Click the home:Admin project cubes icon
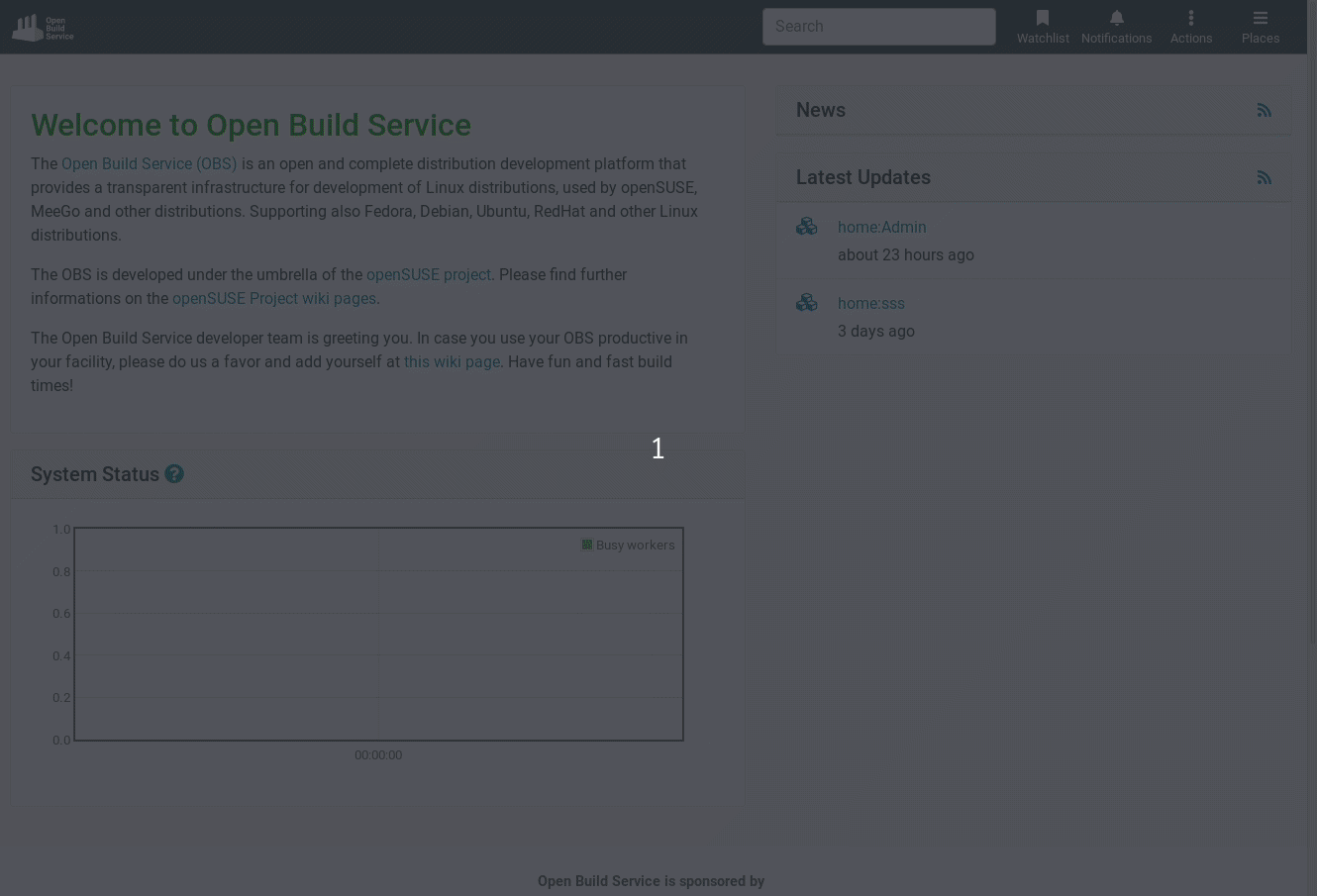Screen dimensions: 1317x896 coord(807,227)
